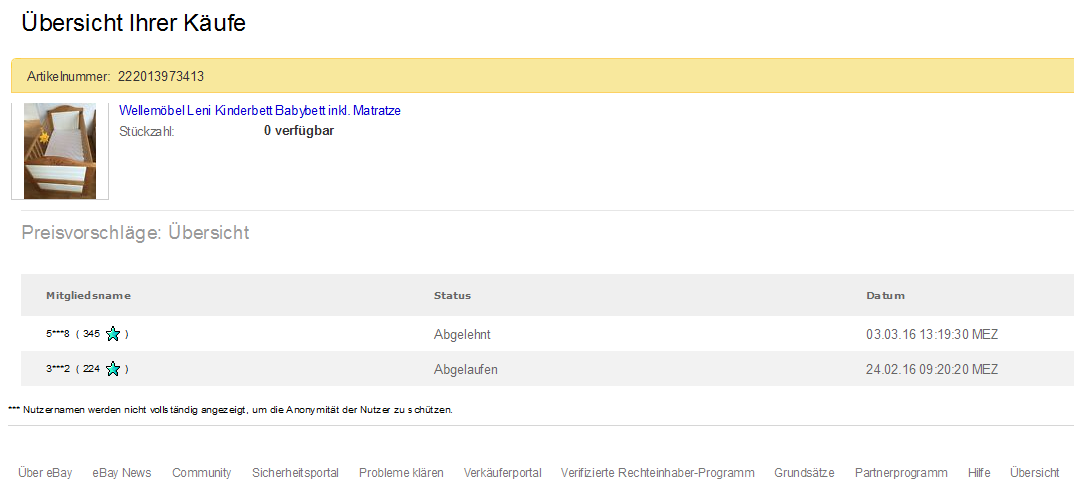Click the Status column header
Viewport: 1074px width, 501px height.
tap(452, 295)
